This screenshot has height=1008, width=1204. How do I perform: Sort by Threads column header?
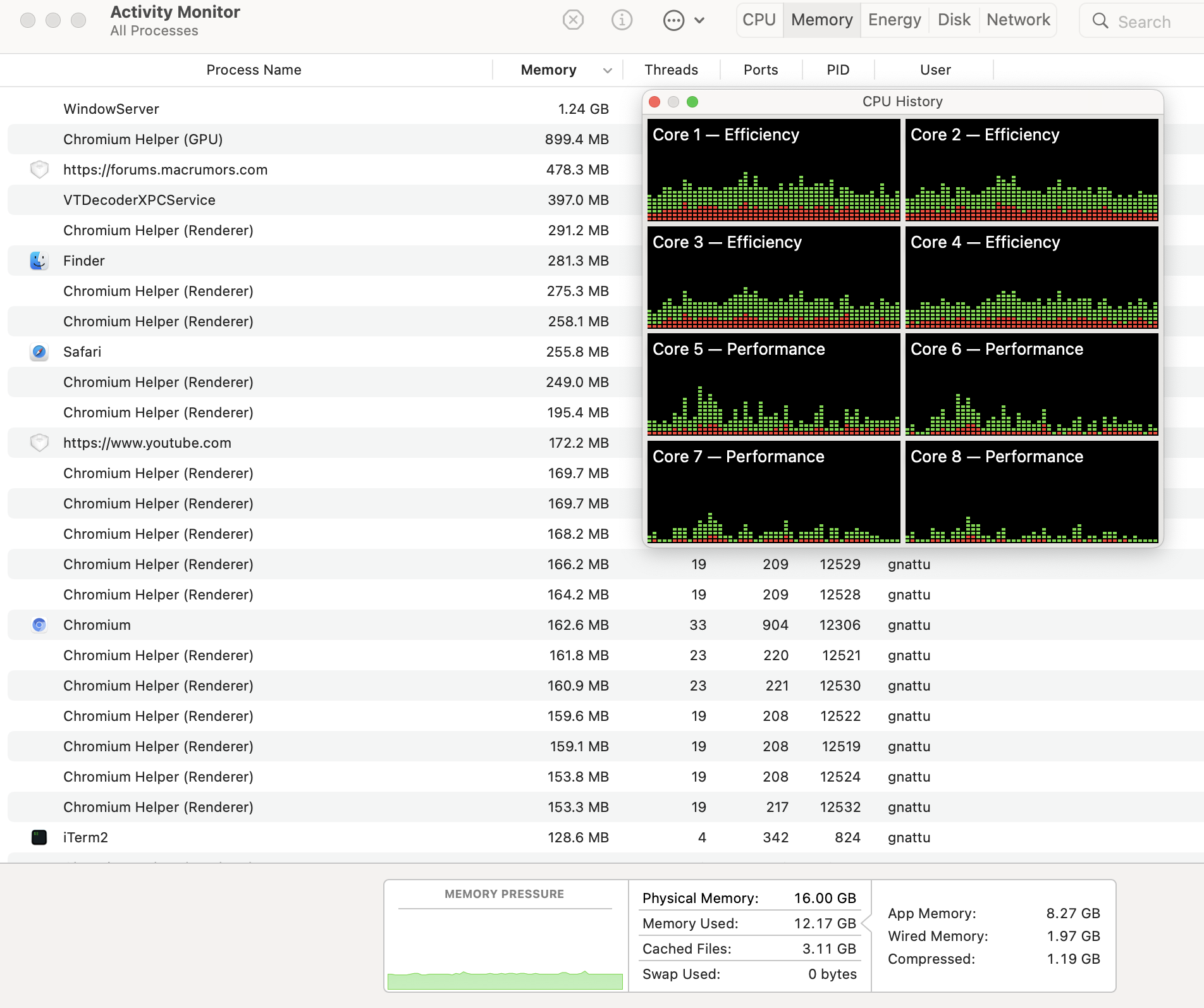point(672,70)
